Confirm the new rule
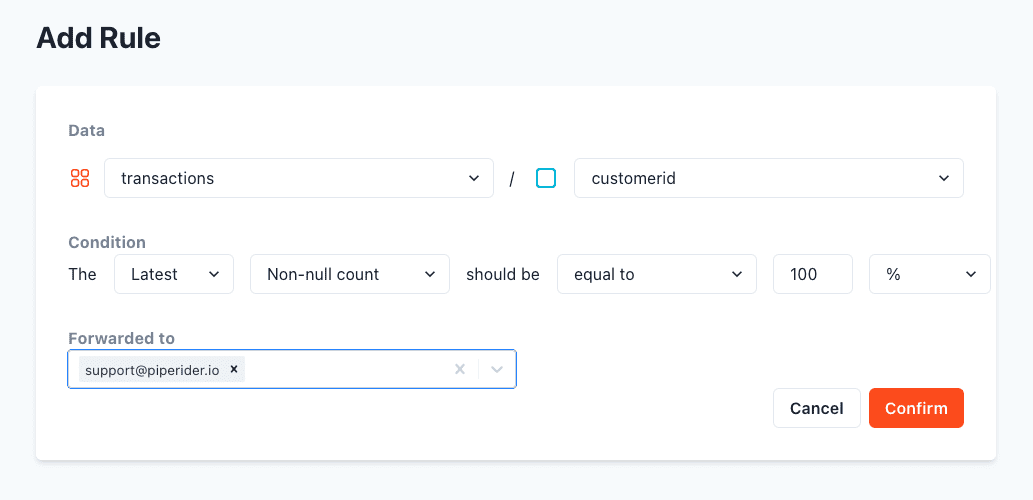This screenshot has width=1033, height=500. click(x=916, y=408)
